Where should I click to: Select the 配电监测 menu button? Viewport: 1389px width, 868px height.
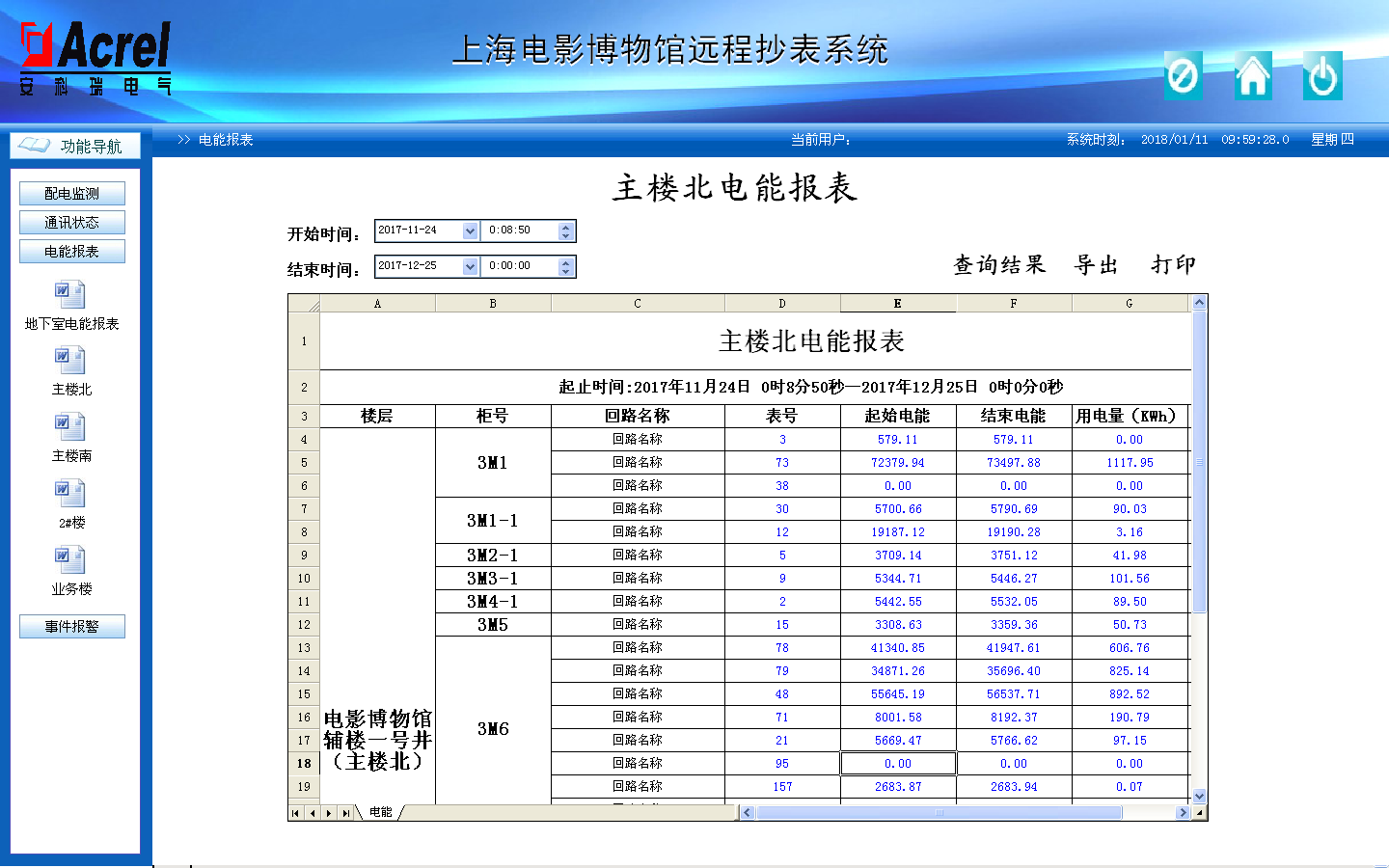pos(72,194)
